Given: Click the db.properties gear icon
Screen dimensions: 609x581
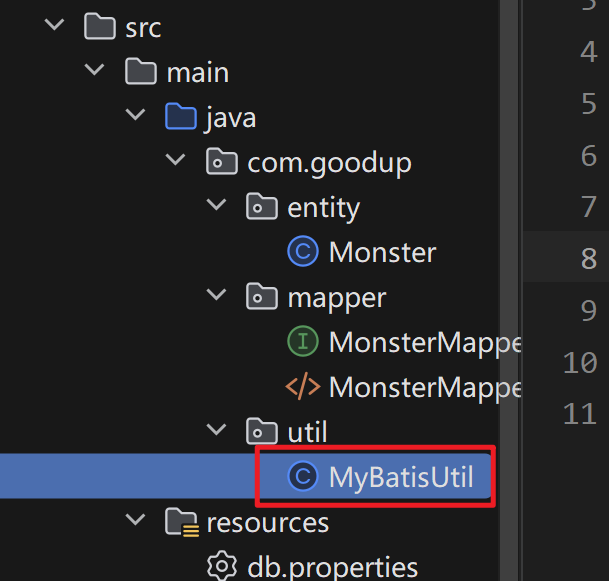Looking at the screenshot, I should (x=220, y=567).
